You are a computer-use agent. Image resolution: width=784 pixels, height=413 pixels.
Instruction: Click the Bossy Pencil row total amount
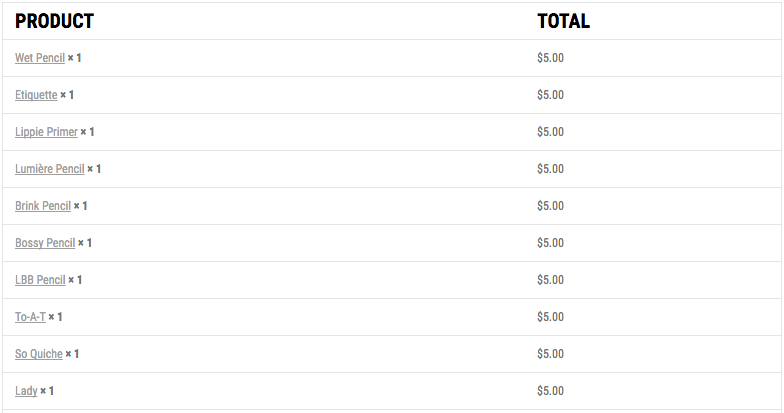tap(550, 243)
